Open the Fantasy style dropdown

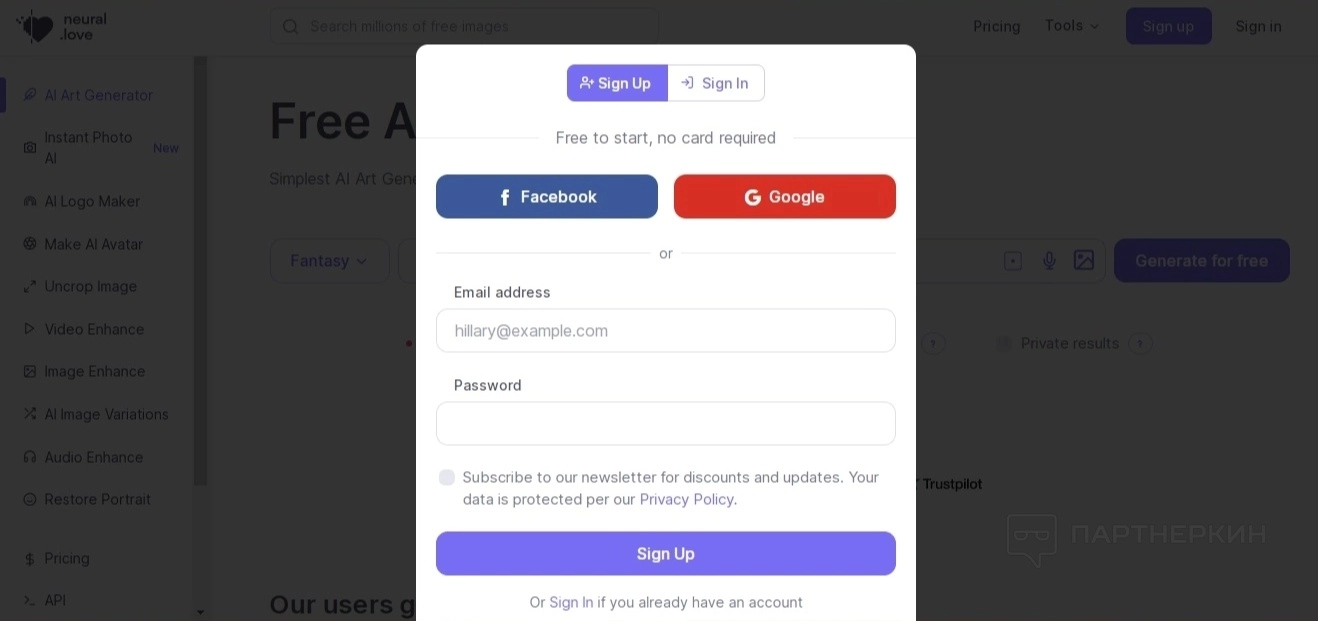(329, 261)
